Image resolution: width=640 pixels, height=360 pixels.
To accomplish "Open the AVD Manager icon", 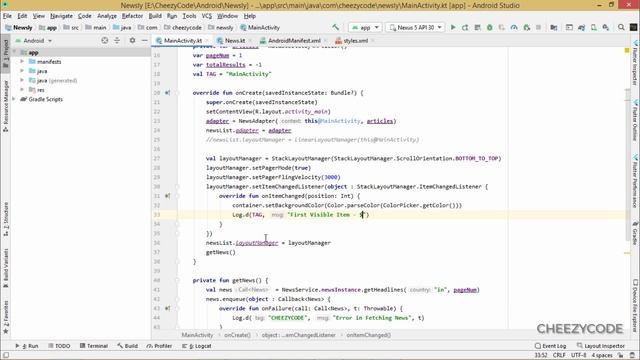I will [593, 27].
